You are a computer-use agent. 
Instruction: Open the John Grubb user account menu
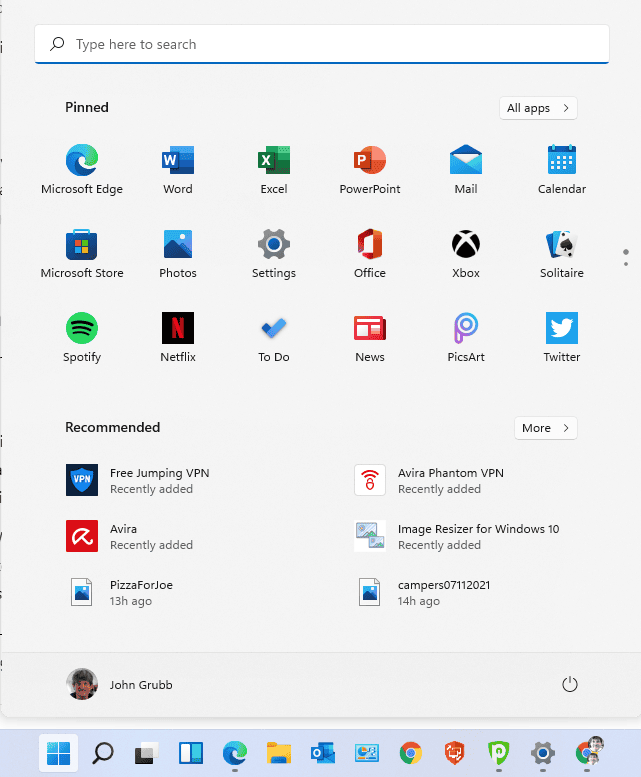(119, 684)
